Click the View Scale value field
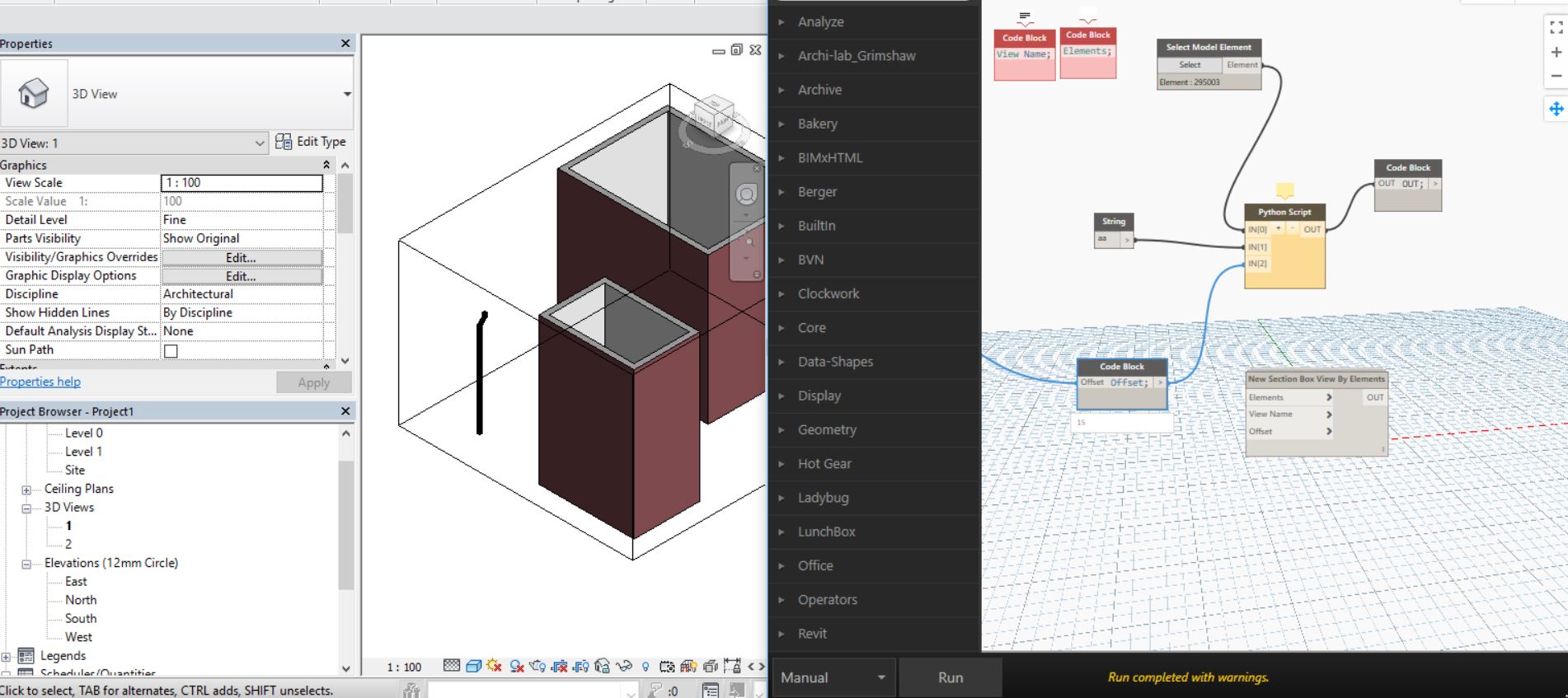The width and height of the screenshot is (1568, 698). tap(242, 183)
